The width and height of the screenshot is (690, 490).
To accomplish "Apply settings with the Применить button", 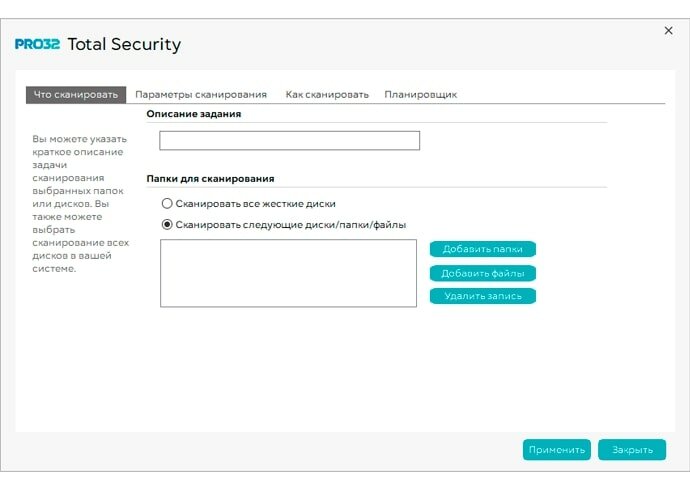I will pyautogui.click(x=556, y=450).
